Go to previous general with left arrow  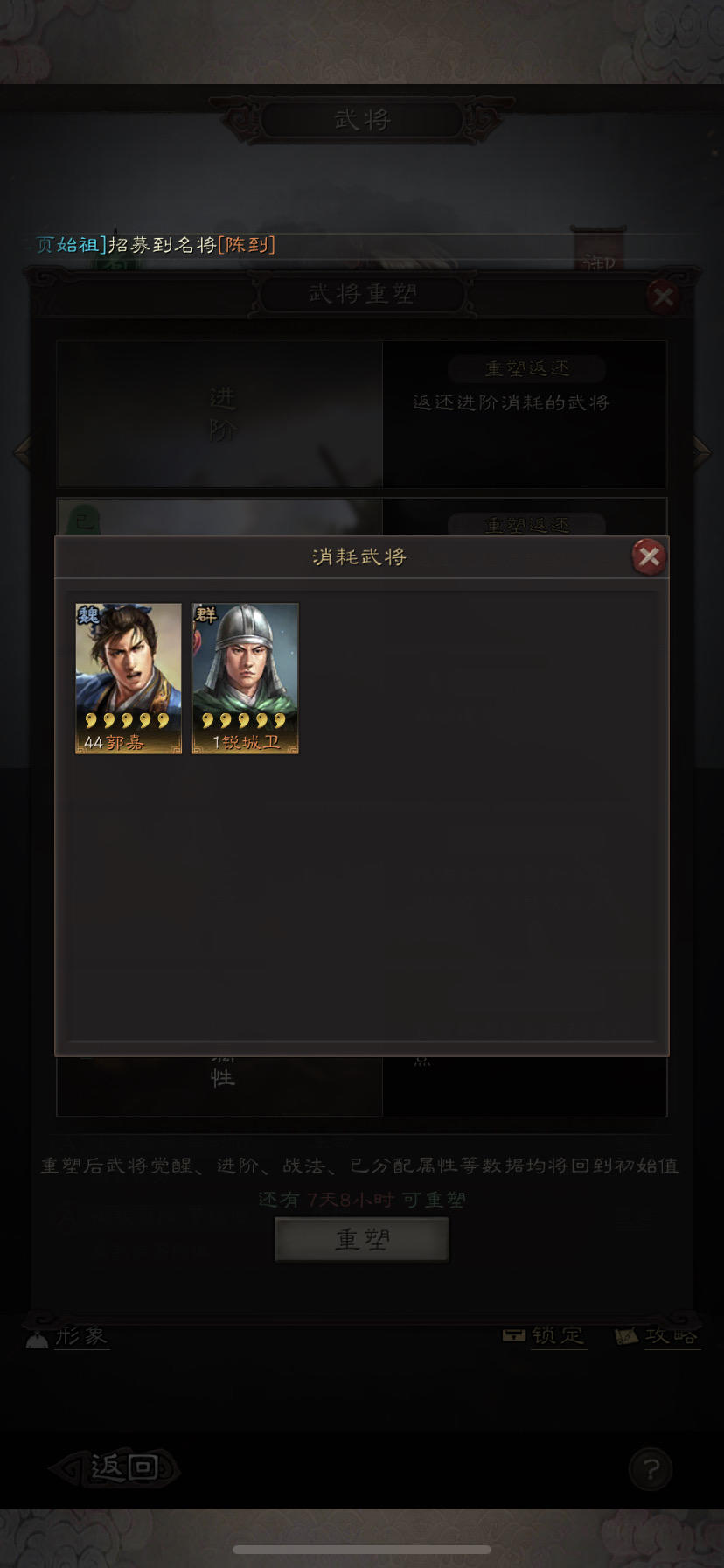coord(23,451)
